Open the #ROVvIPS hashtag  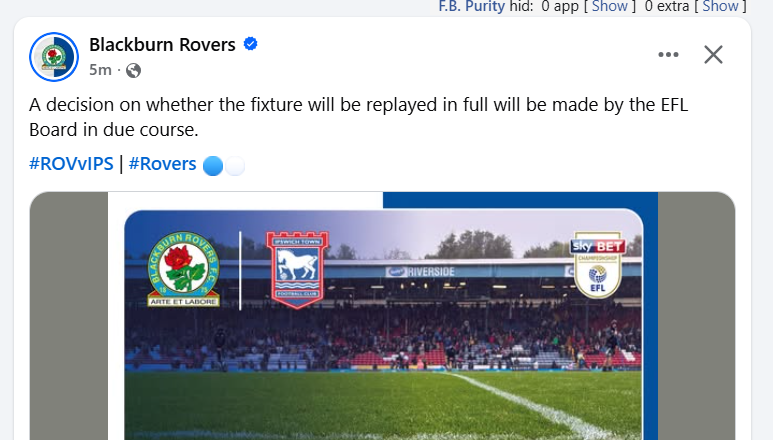(71, 164)
